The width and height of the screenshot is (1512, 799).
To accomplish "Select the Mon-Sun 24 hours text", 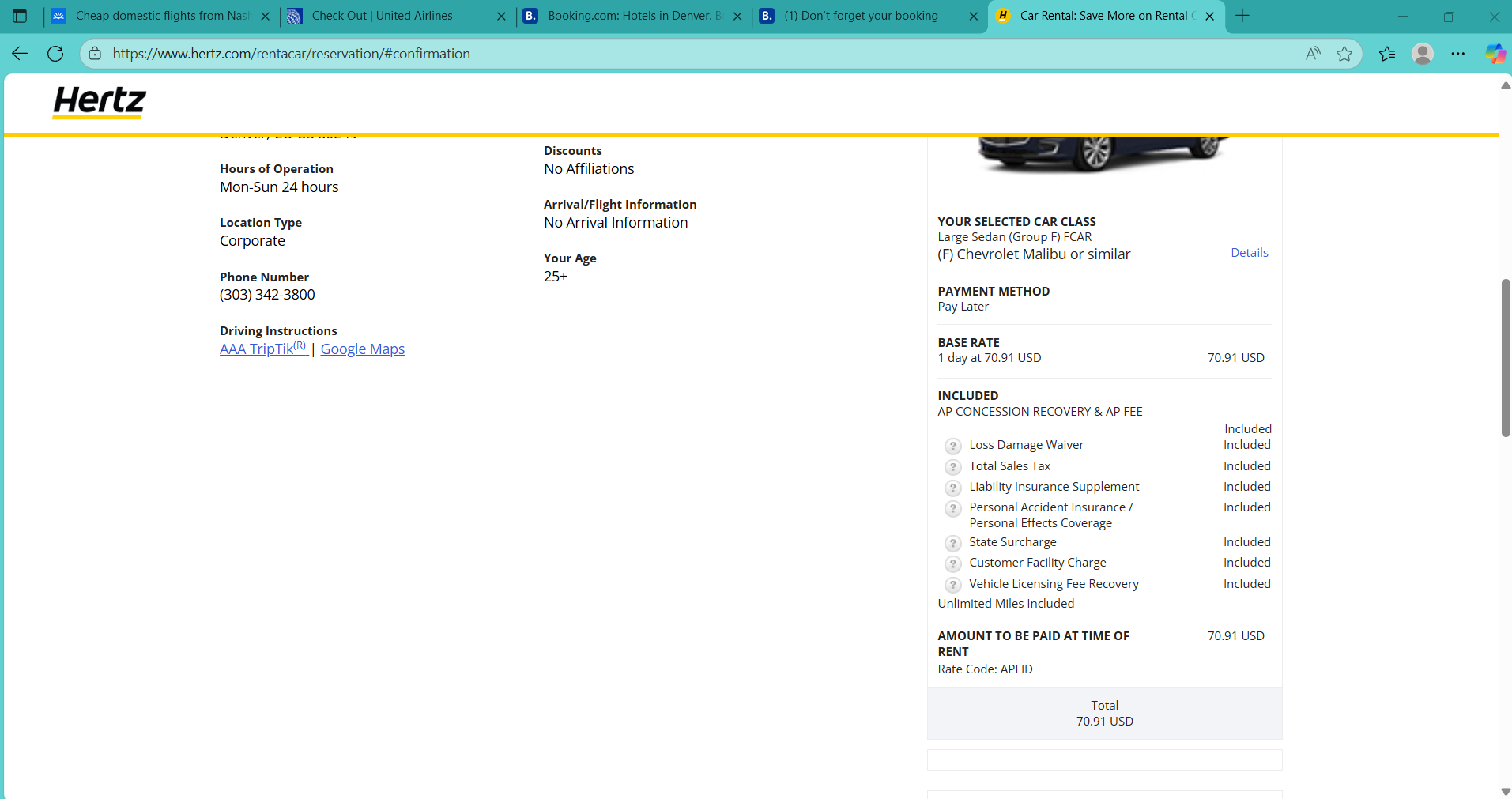I will (279, 187).
